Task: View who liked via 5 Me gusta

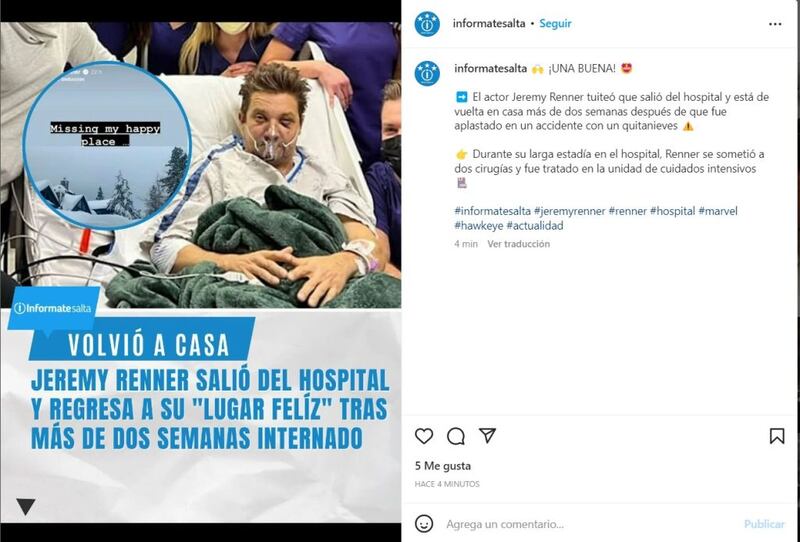Action: pos(442,466)
